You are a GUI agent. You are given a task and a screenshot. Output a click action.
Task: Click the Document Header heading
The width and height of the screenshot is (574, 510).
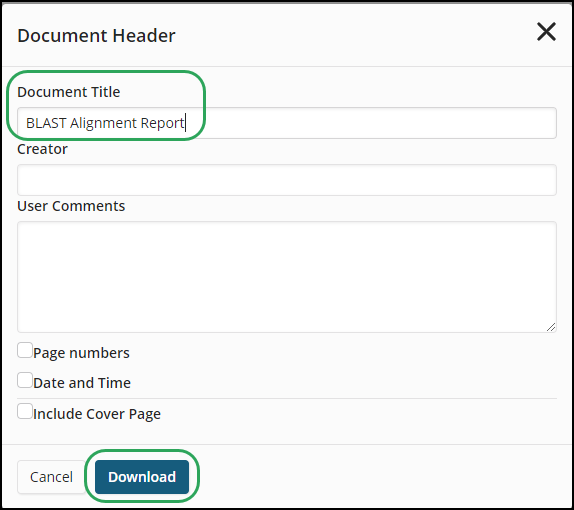(x=96, y=36)
